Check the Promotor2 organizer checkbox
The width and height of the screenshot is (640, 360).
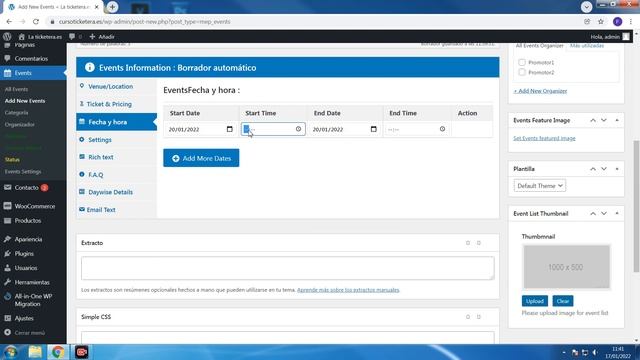tap(522, 72)
